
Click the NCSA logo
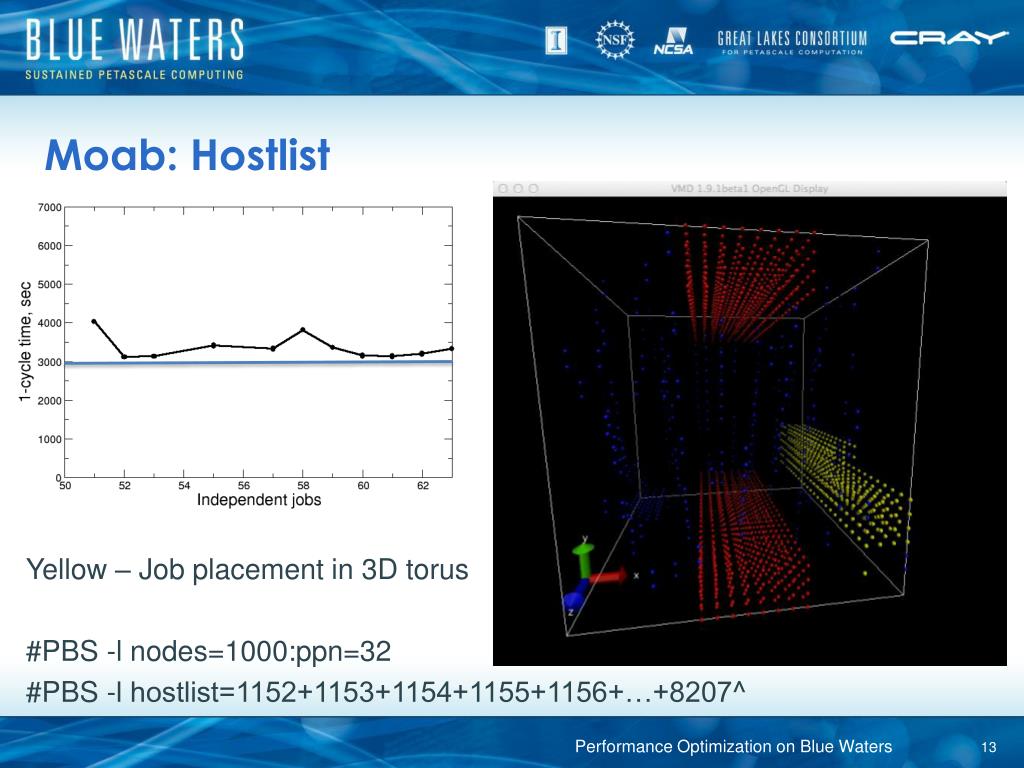click(673, 41)
